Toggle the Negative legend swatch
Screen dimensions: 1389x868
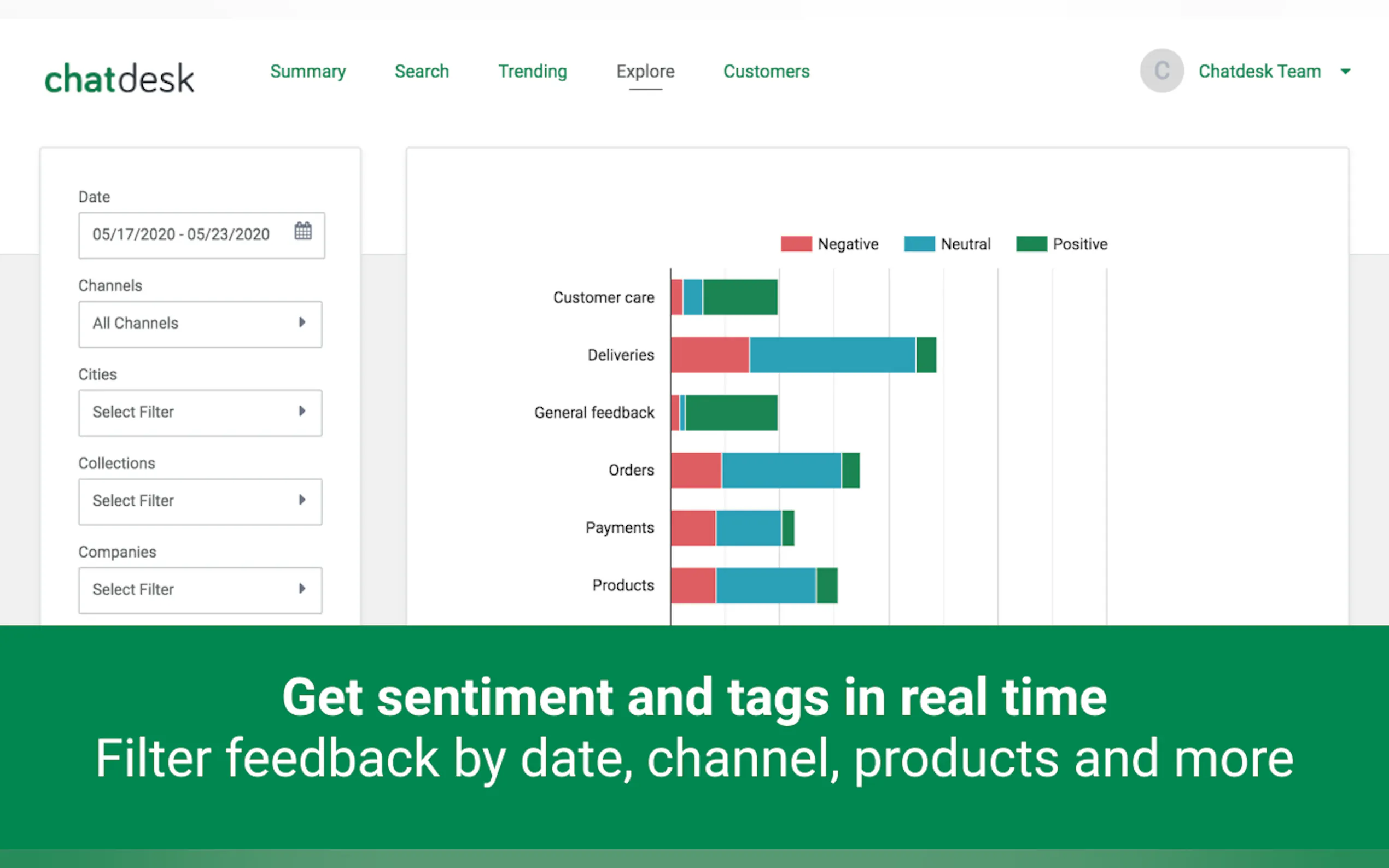(796, 244)
